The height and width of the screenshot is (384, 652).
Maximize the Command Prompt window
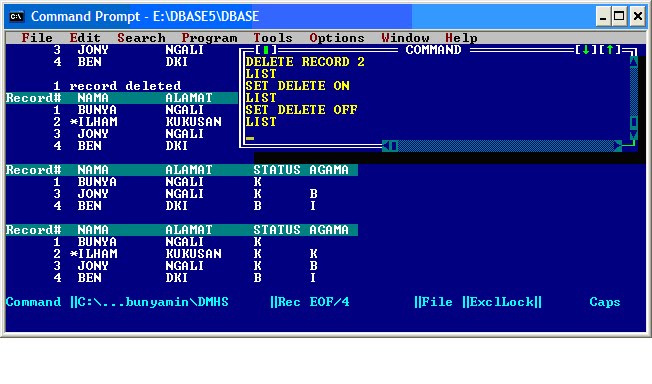(x=619, y=17)
